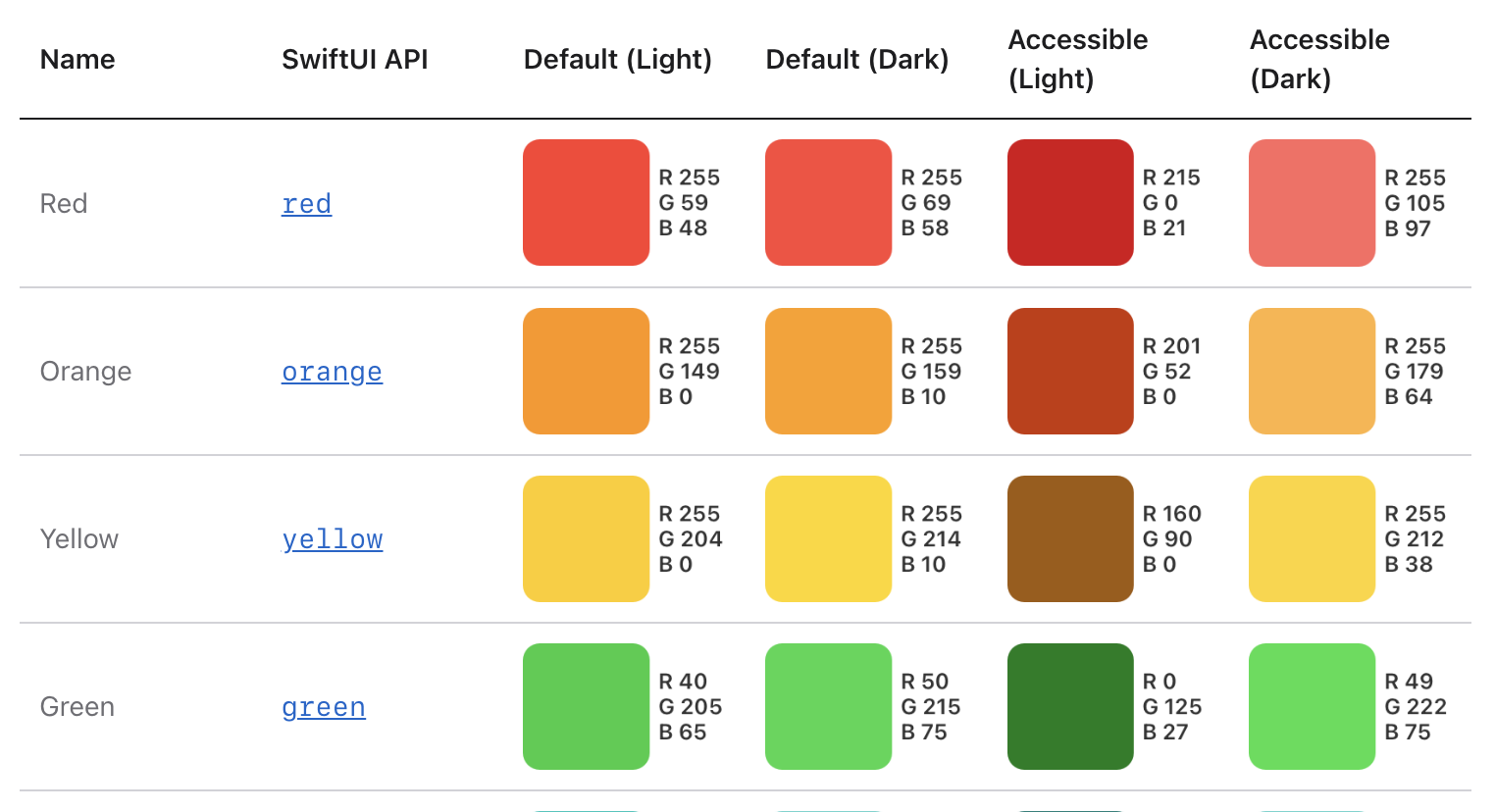This screenshot has width=1495, height=812.
Task: Pick the Red Accessible (Dark) swatch
Action: [1312, 202]
